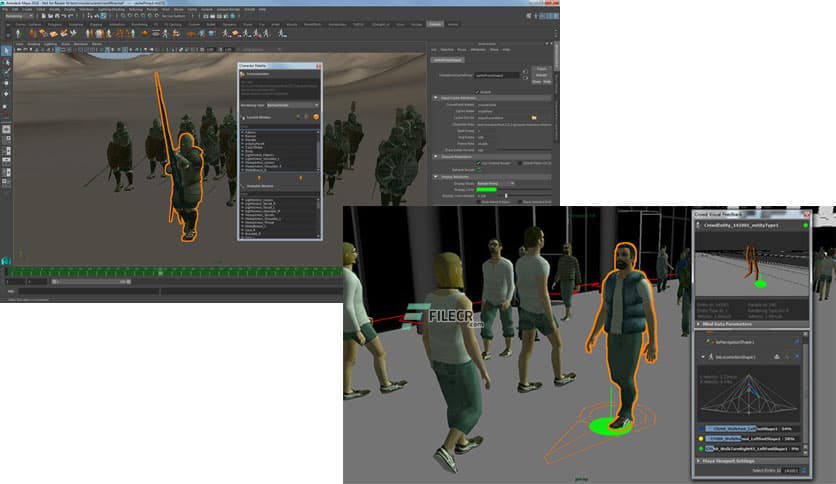Collapse the Mind Data Parameters section

[698, 324]
